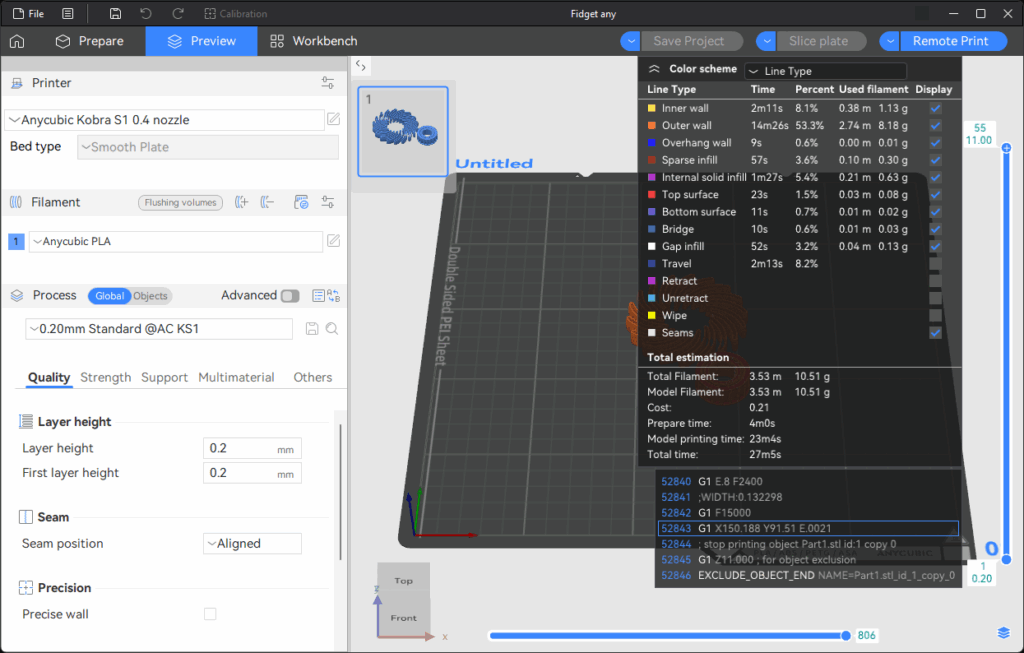Screen dimensions: 1024x653
Task: Toggle the Advanced settings switch
Action: pos(290,296)
